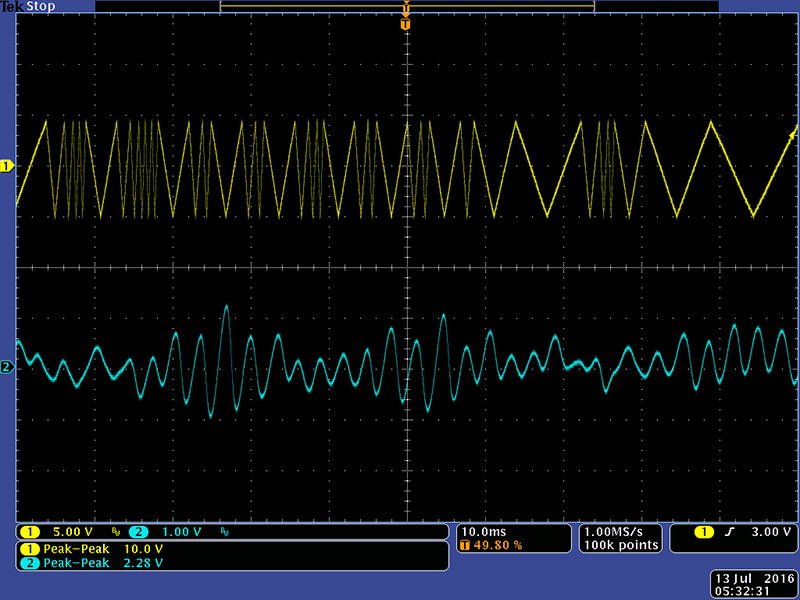Click channel 2 bandwidth limit icon

click(226, 532)
